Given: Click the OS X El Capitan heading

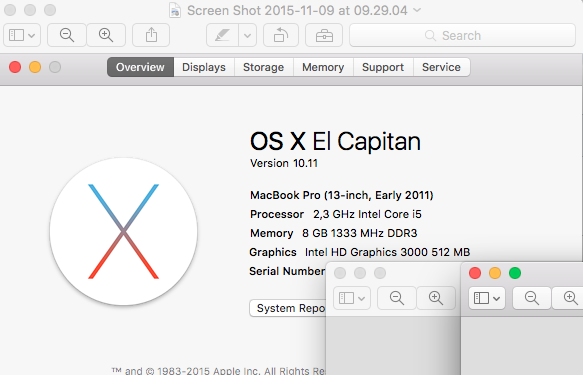Looking at the screenshot, I should (335, 142).
